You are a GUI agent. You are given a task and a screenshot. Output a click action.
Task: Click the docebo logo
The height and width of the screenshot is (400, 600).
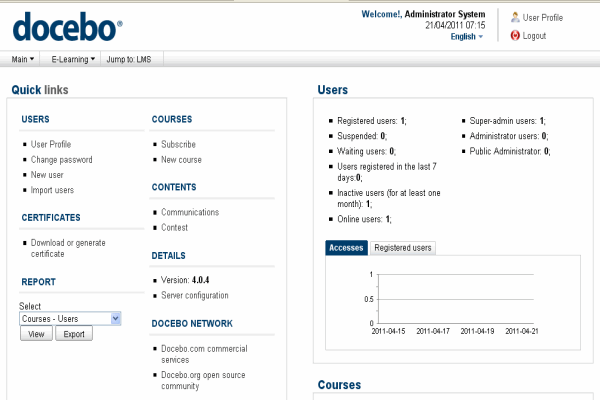67,25
